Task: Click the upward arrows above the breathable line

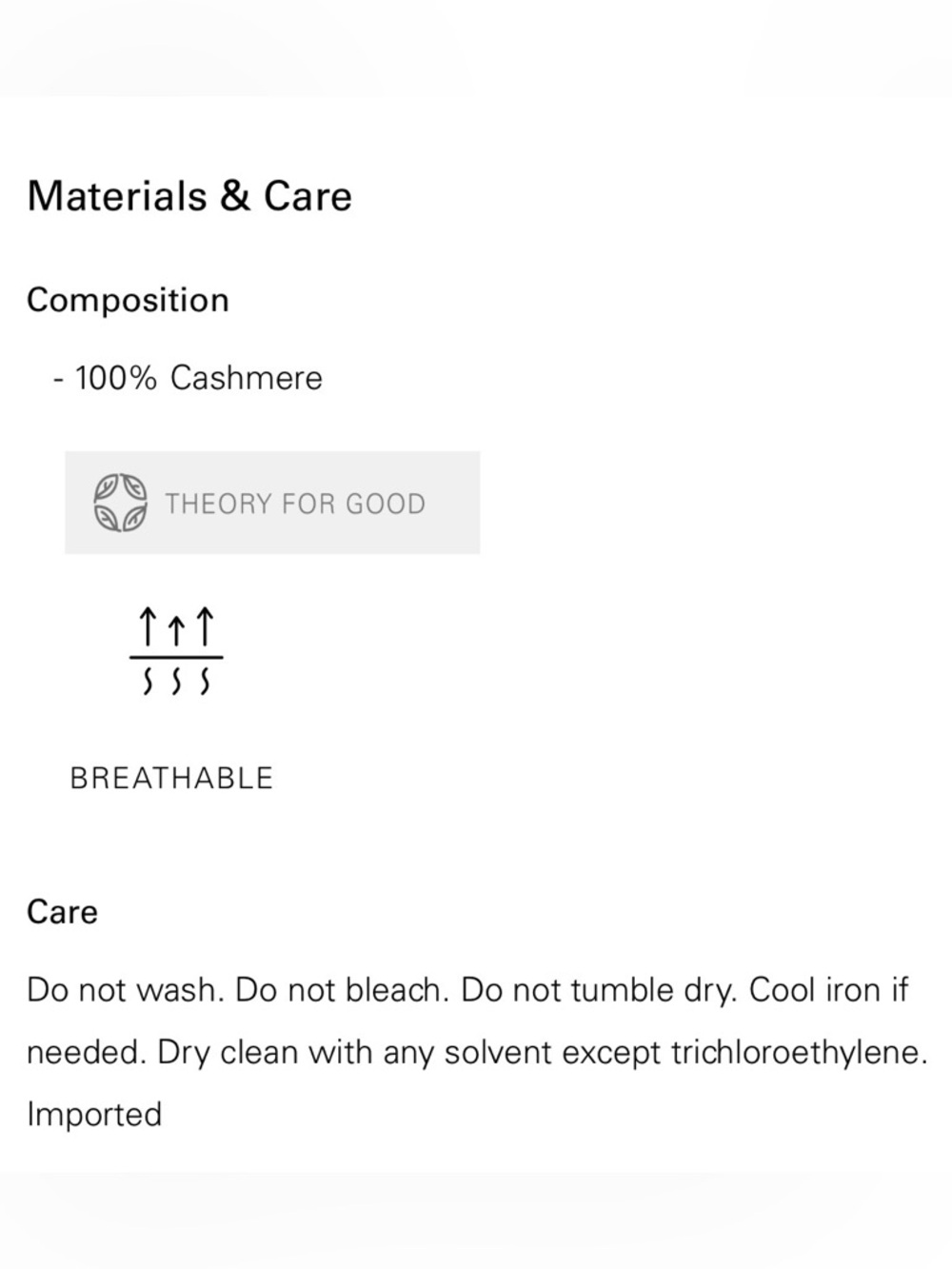Action: pos(176,627)
